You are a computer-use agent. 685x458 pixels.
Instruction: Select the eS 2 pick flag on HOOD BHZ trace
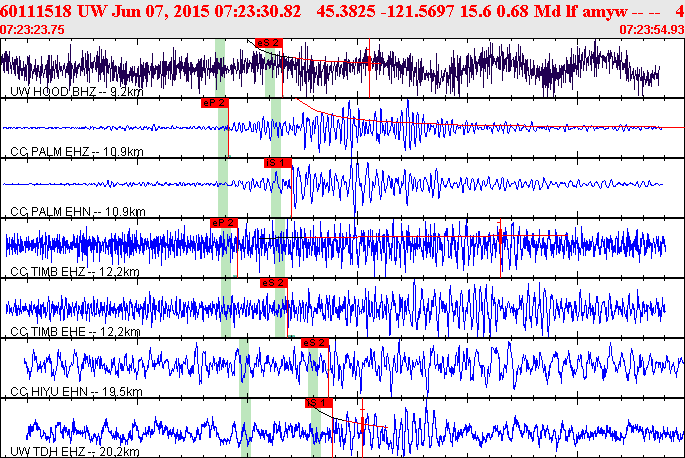tap(269, 43)
